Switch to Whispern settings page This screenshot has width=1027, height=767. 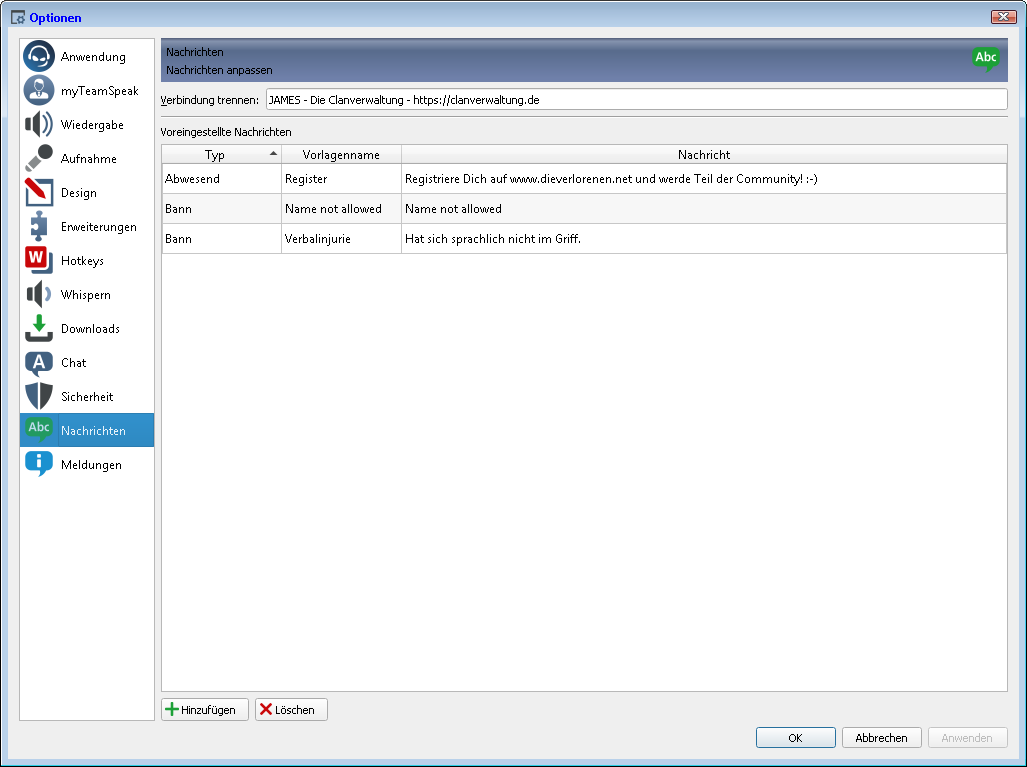coord(87,295)
